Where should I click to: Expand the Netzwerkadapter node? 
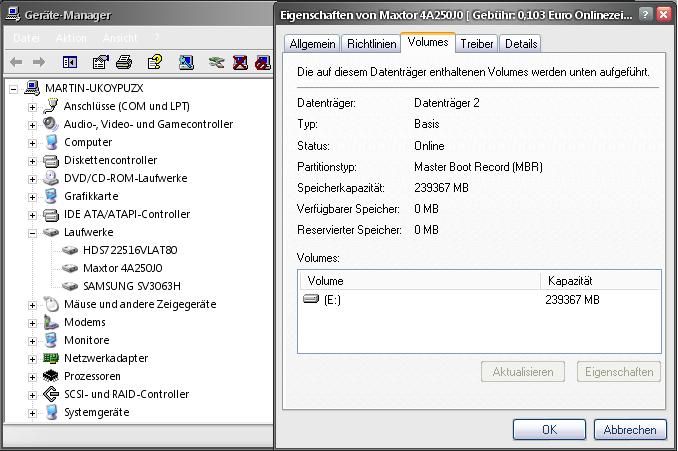tap(32, 359)
